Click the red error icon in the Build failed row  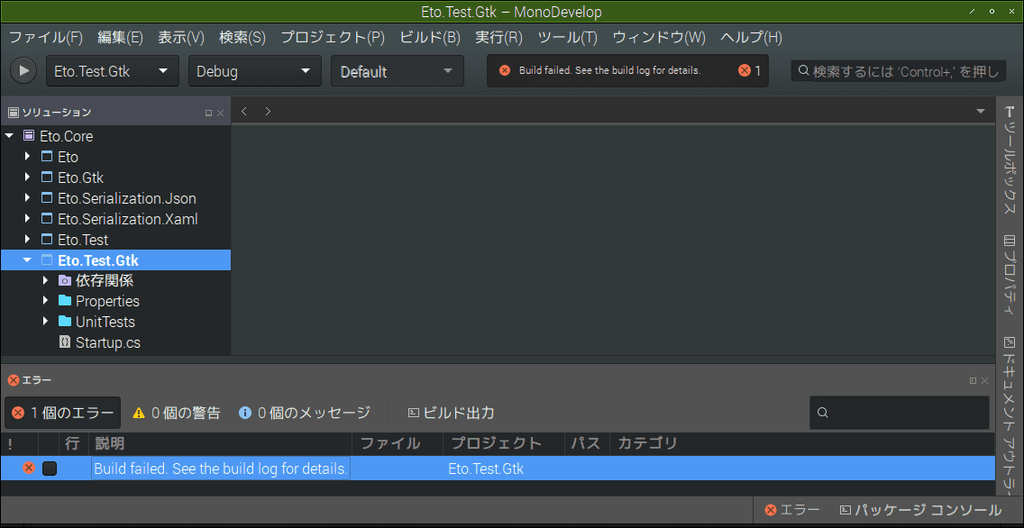coord(29,468)
